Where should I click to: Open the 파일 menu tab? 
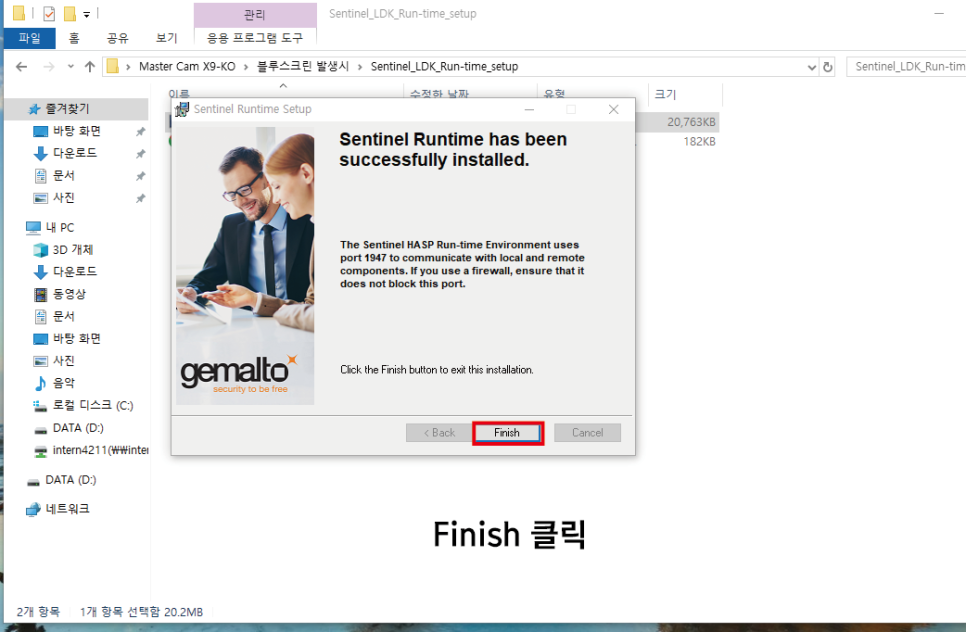pyautogui.click(x=30, y=38)
